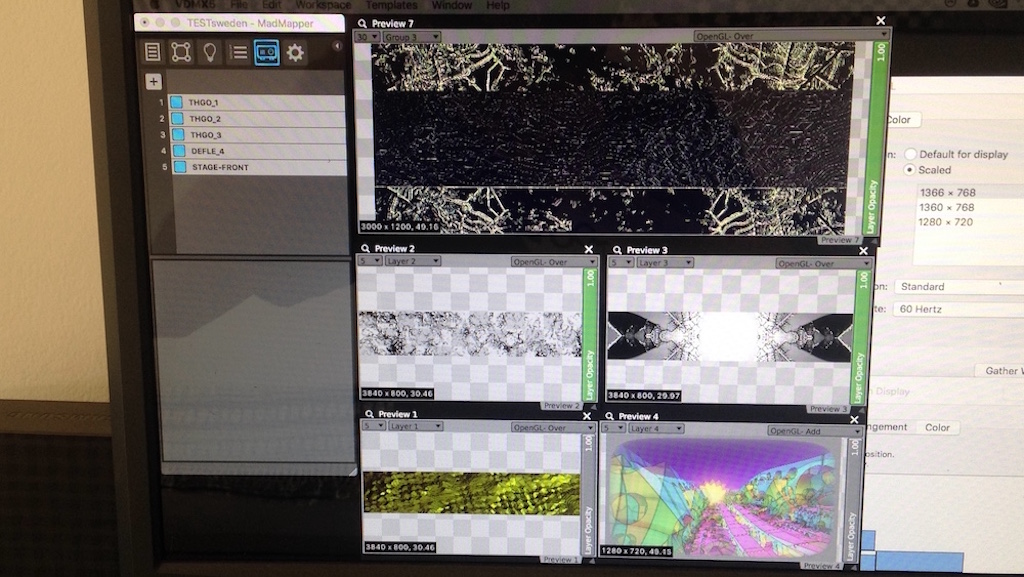Open the Group 3 source dropdown
This screenshot has height=577, width=1024.
tap(411, 37)
